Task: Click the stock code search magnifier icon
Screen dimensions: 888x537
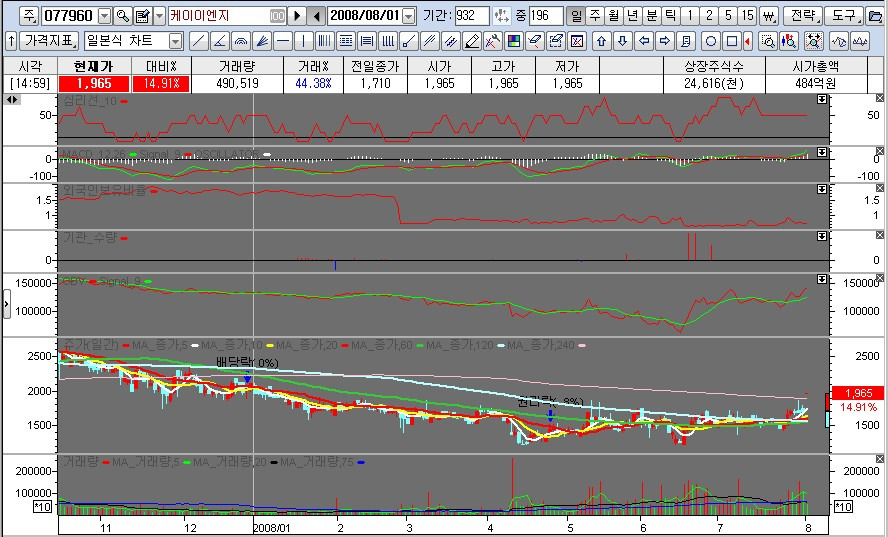Action: click(122, 16)
